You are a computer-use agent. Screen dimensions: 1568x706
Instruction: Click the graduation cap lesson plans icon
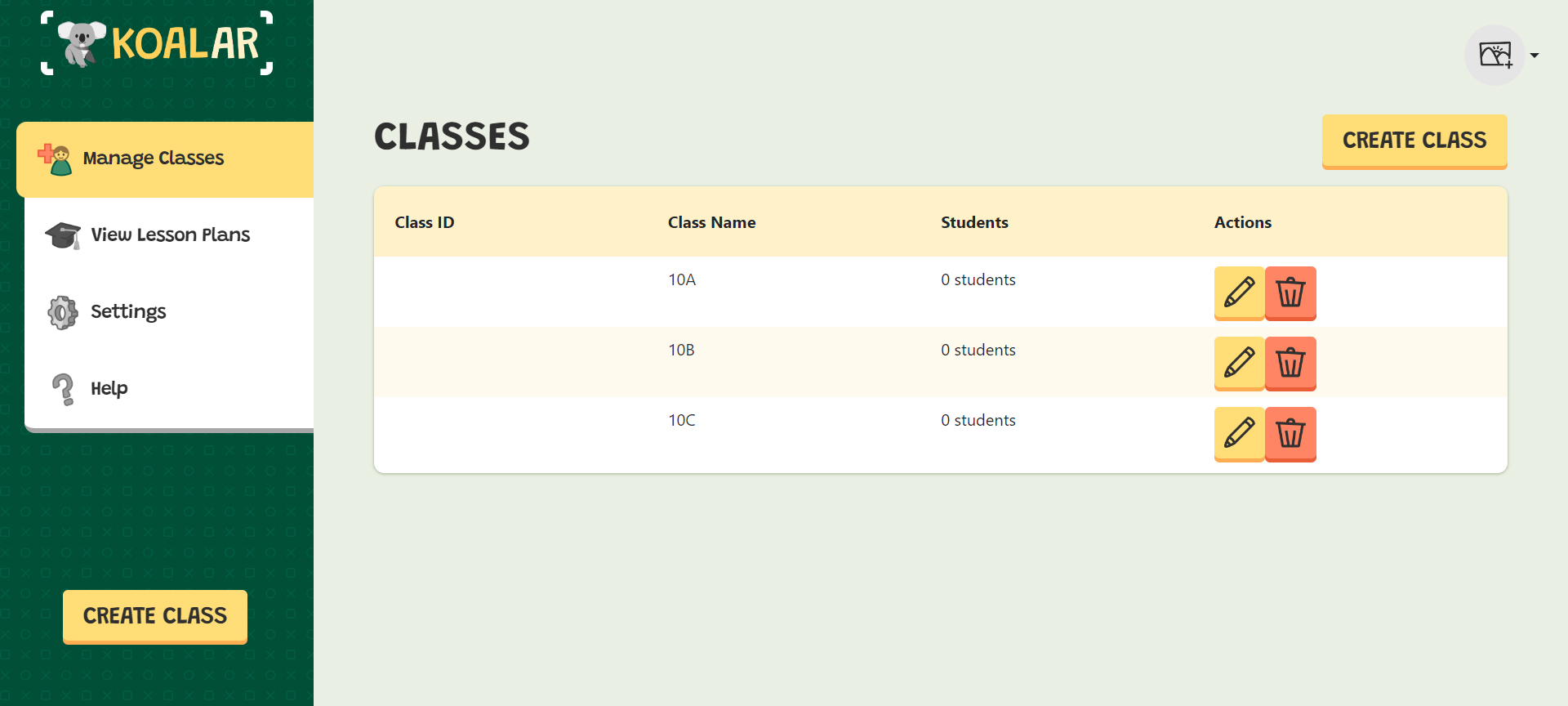pos(63,235)
